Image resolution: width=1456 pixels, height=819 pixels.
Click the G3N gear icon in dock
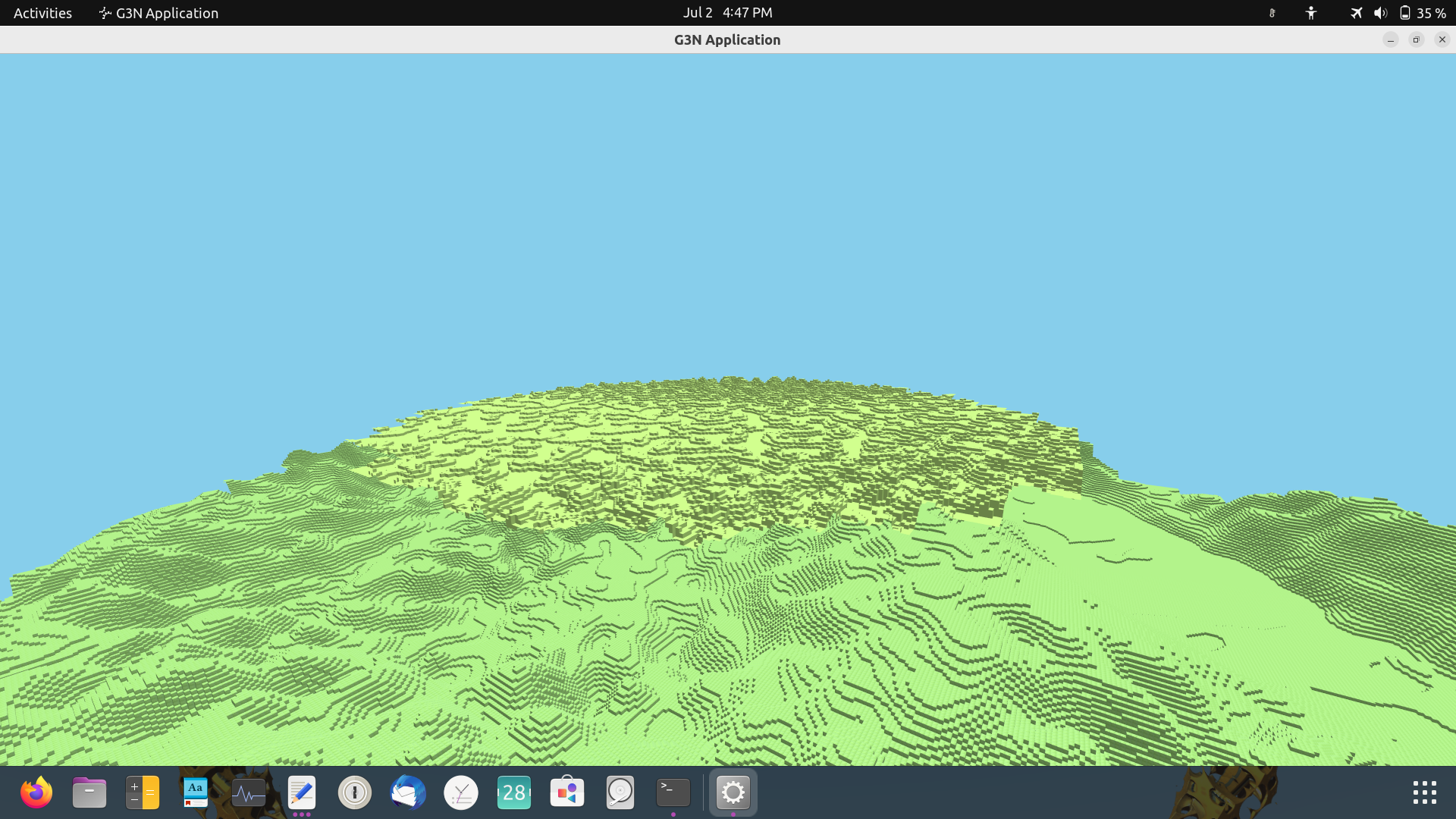[x=733, y=793]
